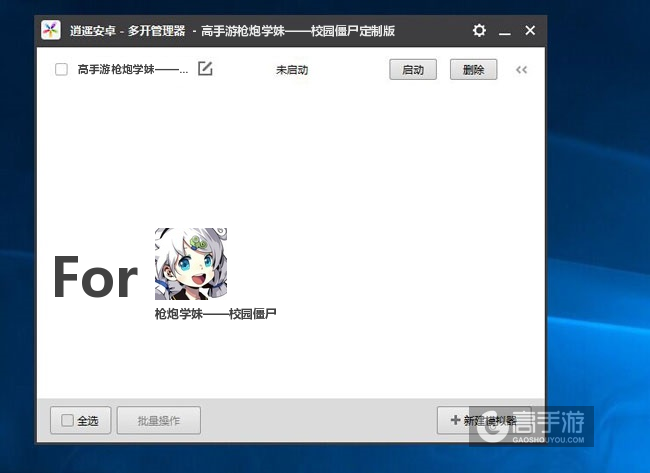
Task: Click the plus icon on 新建模拟器
Action: coord(455,421)
